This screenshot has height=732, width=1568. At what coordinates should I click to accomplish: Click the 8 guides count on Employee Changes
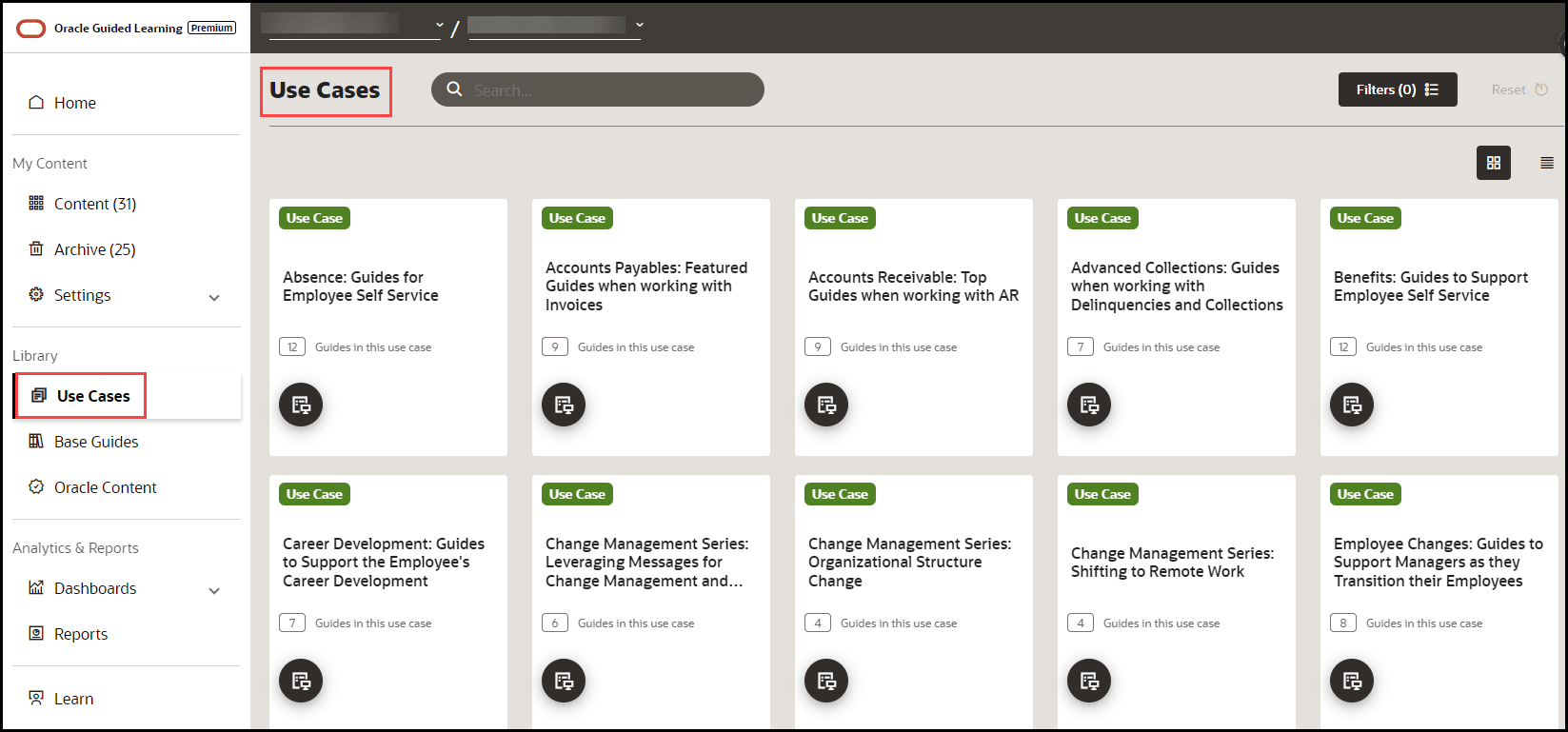1343,623
